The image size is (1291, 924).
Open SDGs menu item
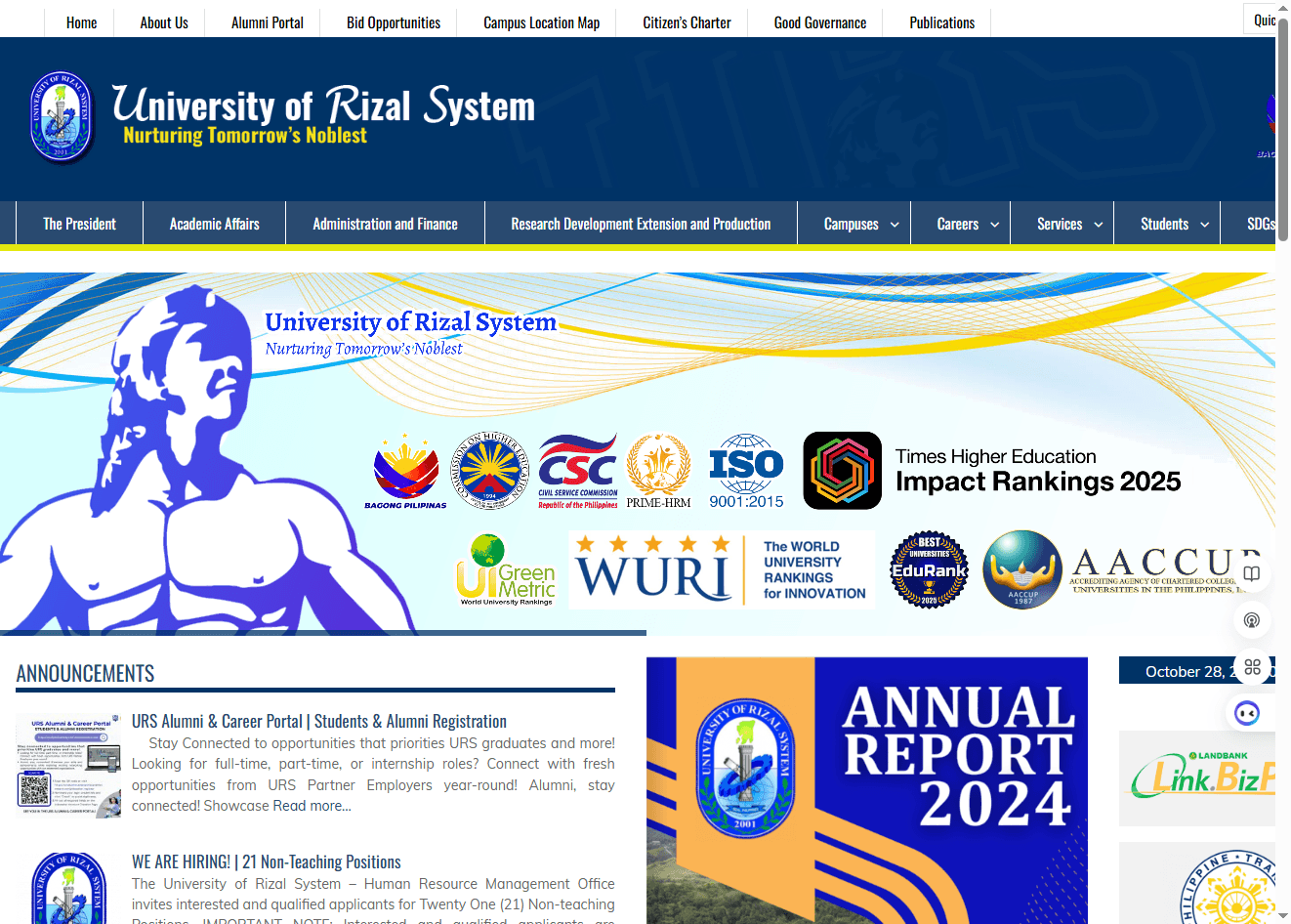click(1260, 224)
